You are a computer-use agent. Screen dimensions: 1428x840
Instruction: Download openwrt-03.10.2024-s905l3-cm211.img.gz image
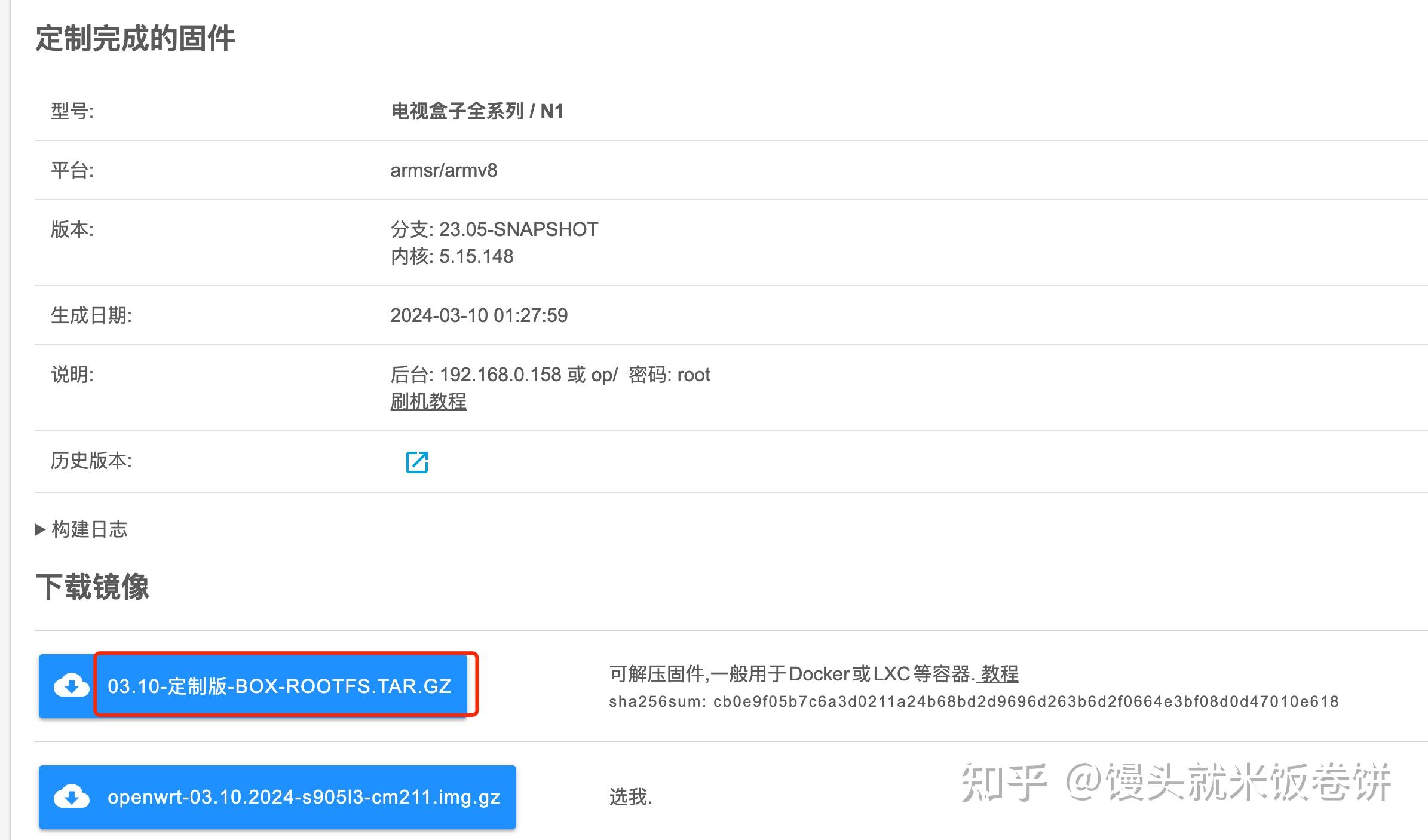coord(304,797)
